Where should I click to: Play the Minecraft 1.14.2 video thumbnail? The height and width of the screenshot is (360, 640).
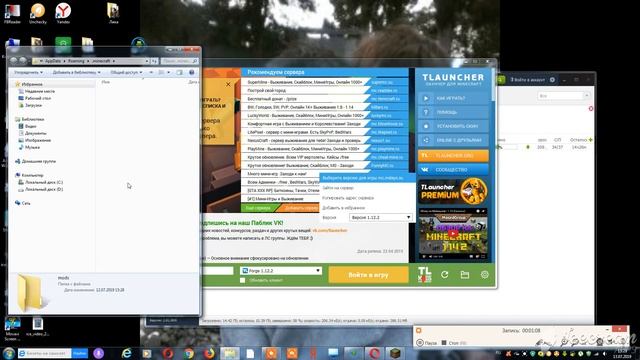pyautogui.click(x=453, y=234)
